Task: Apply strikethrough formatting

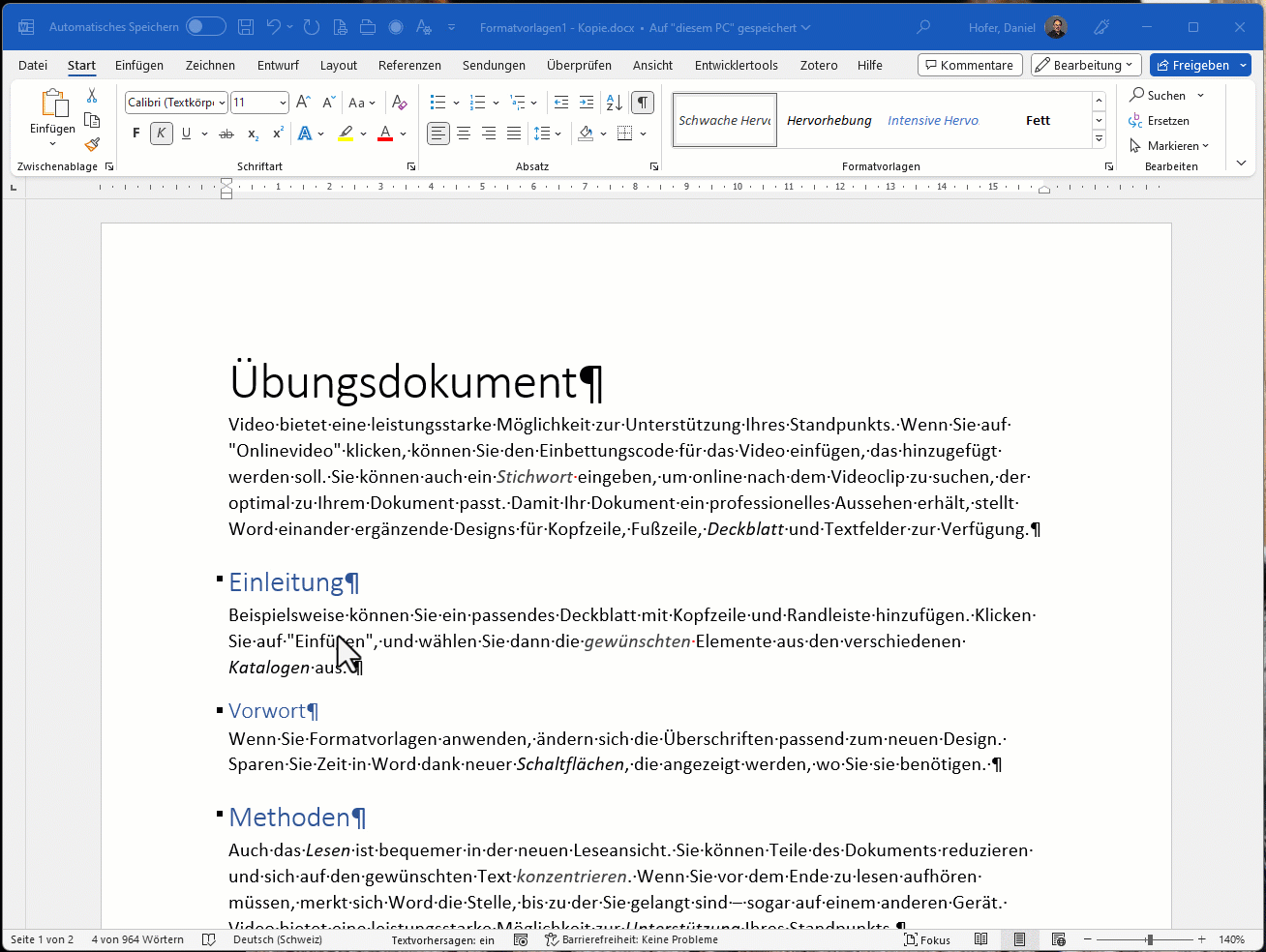Action: pos(226,134)
